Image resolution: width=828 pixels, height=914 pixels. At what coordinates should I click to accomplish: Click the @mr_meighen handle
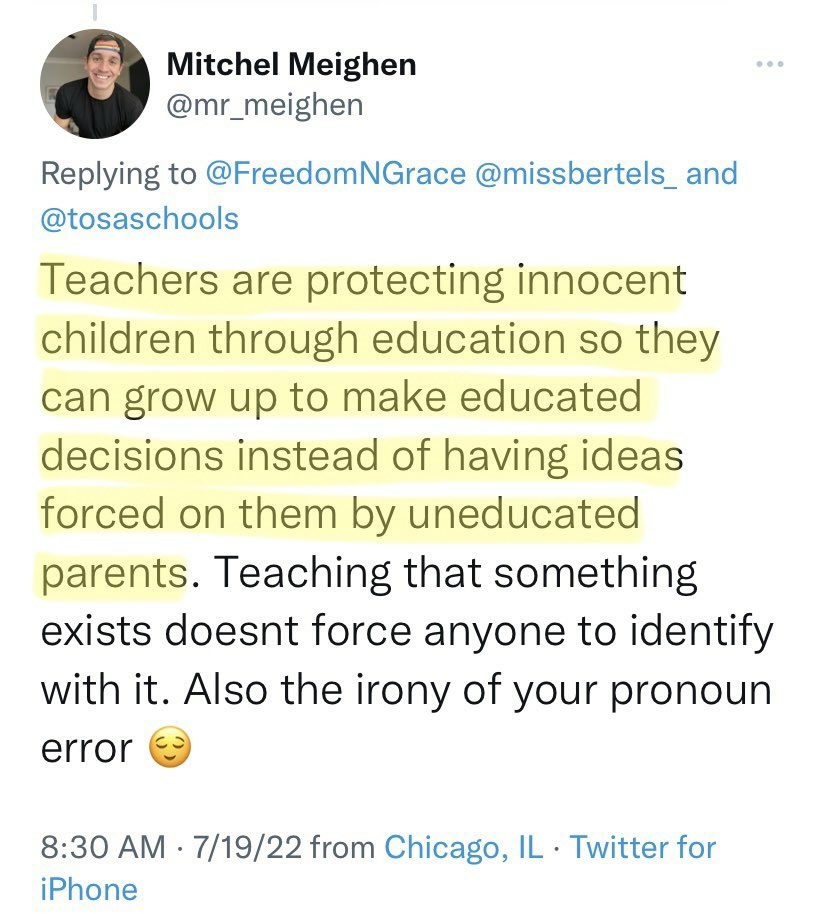point(265,103)
